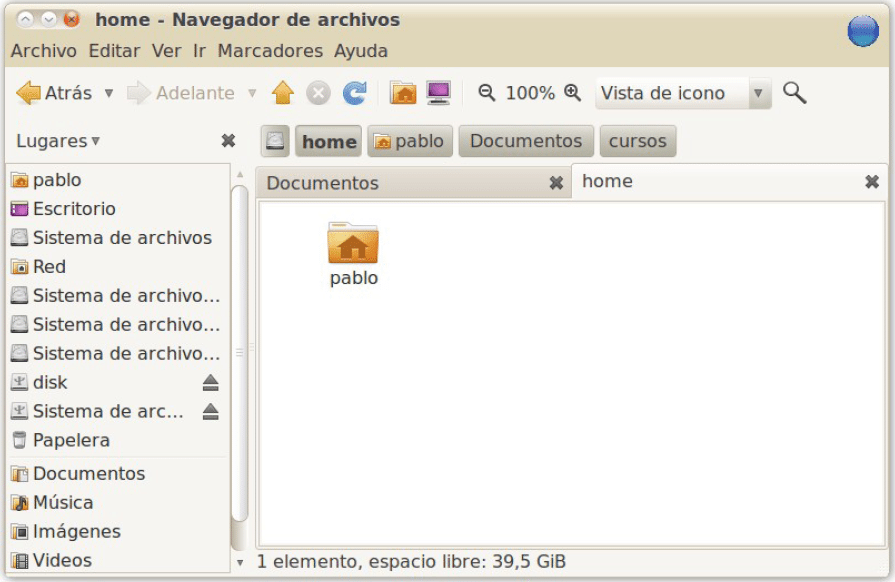Eject the disk volume in sidebar

[x=210, y=383]
